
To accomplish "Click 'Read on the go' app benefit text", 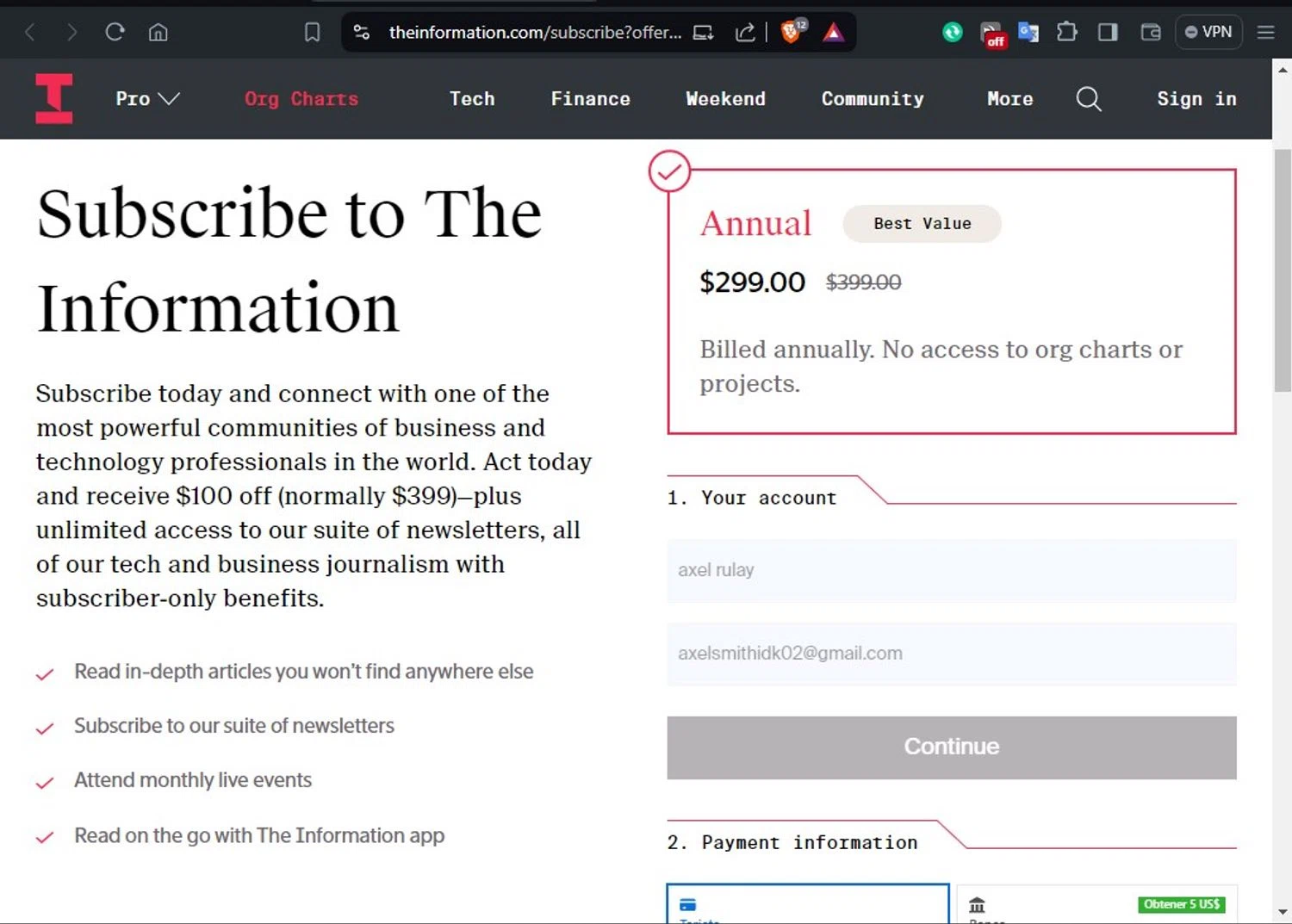I will [x=259, y=835].
